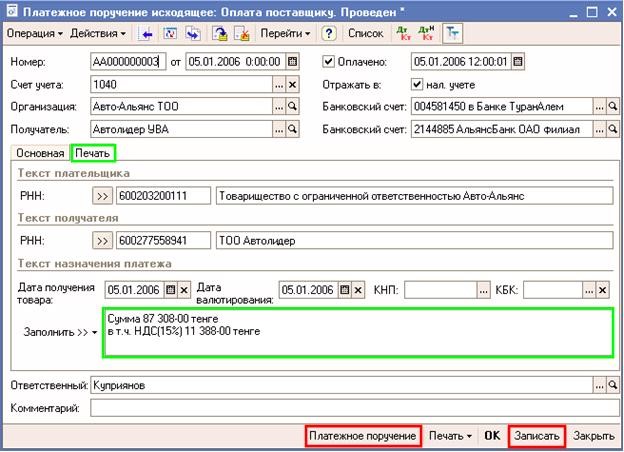The height and width of the screenshot is (452, 624).
Task: Clear the Счет учета field with X
Action: (293, 84)
